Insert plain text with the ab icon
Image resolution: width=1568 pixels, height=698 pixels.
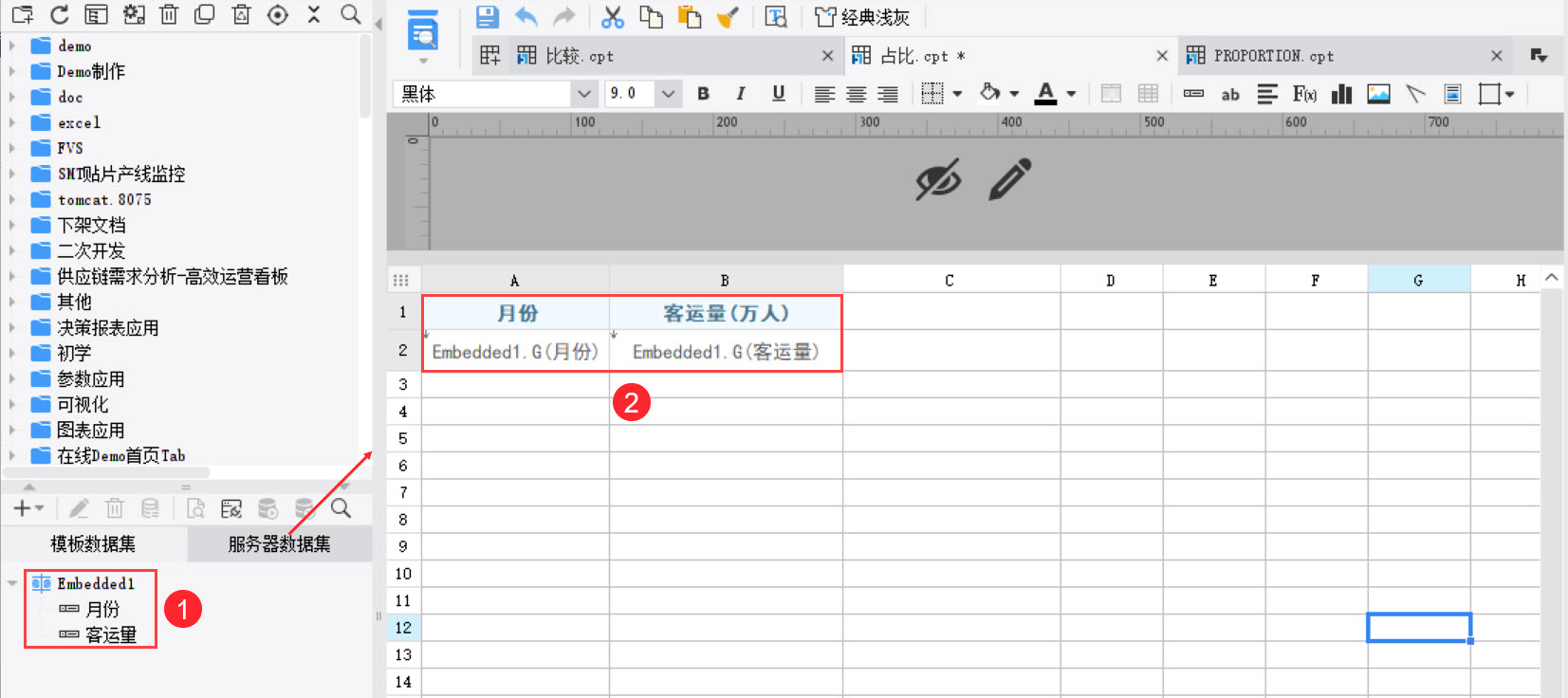1230,94
